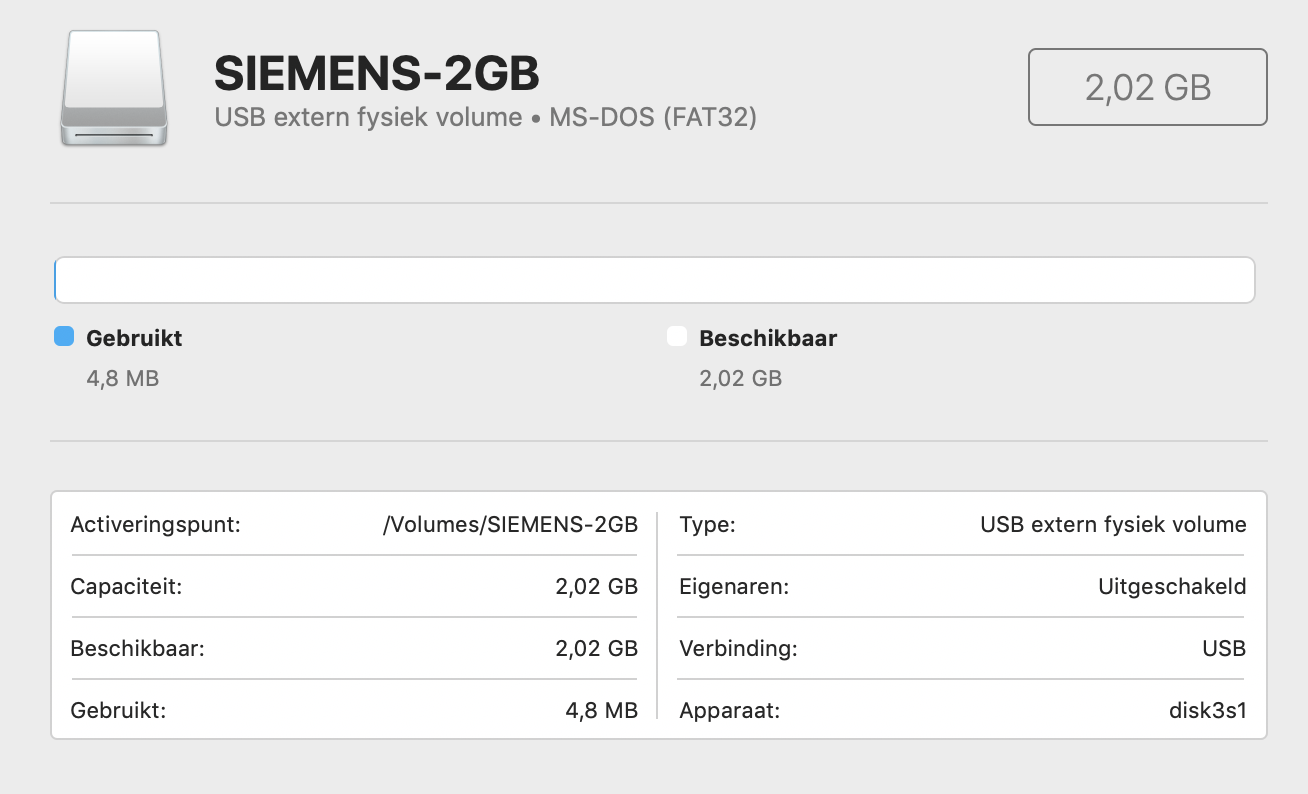Viewport: 1308px width, 794px height.
Task: Click the Capaciteit row label
Action: (126, 587)
